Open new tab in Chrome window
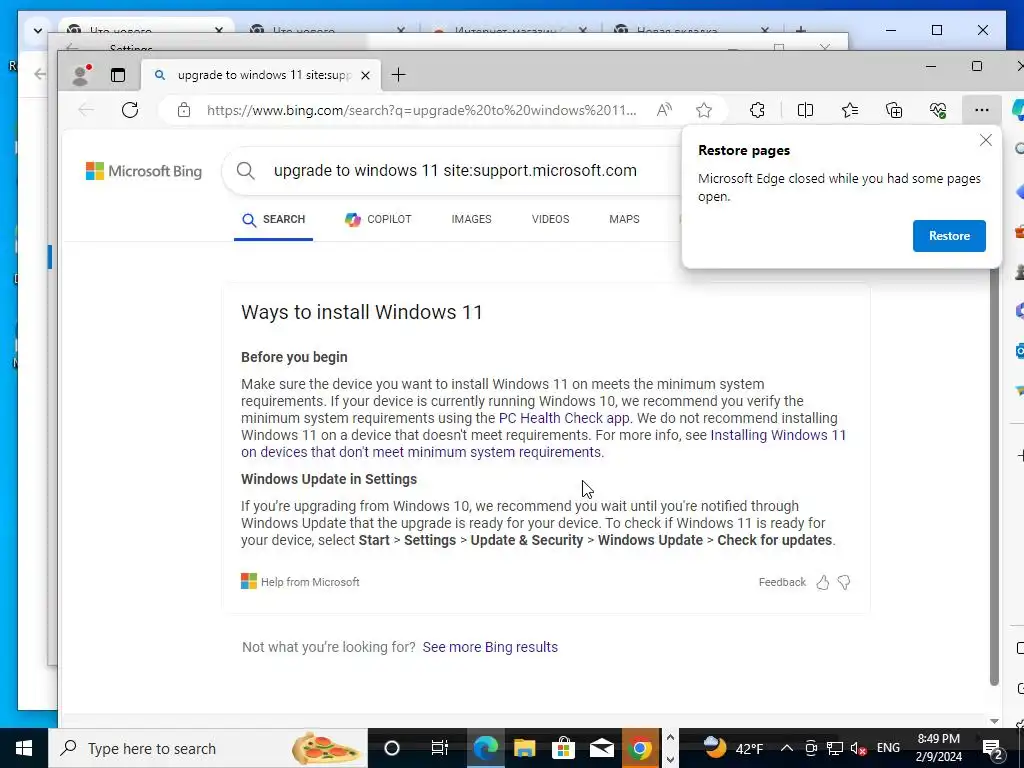This screenshot has width=1024, height=768. click(x=801, y=29)
